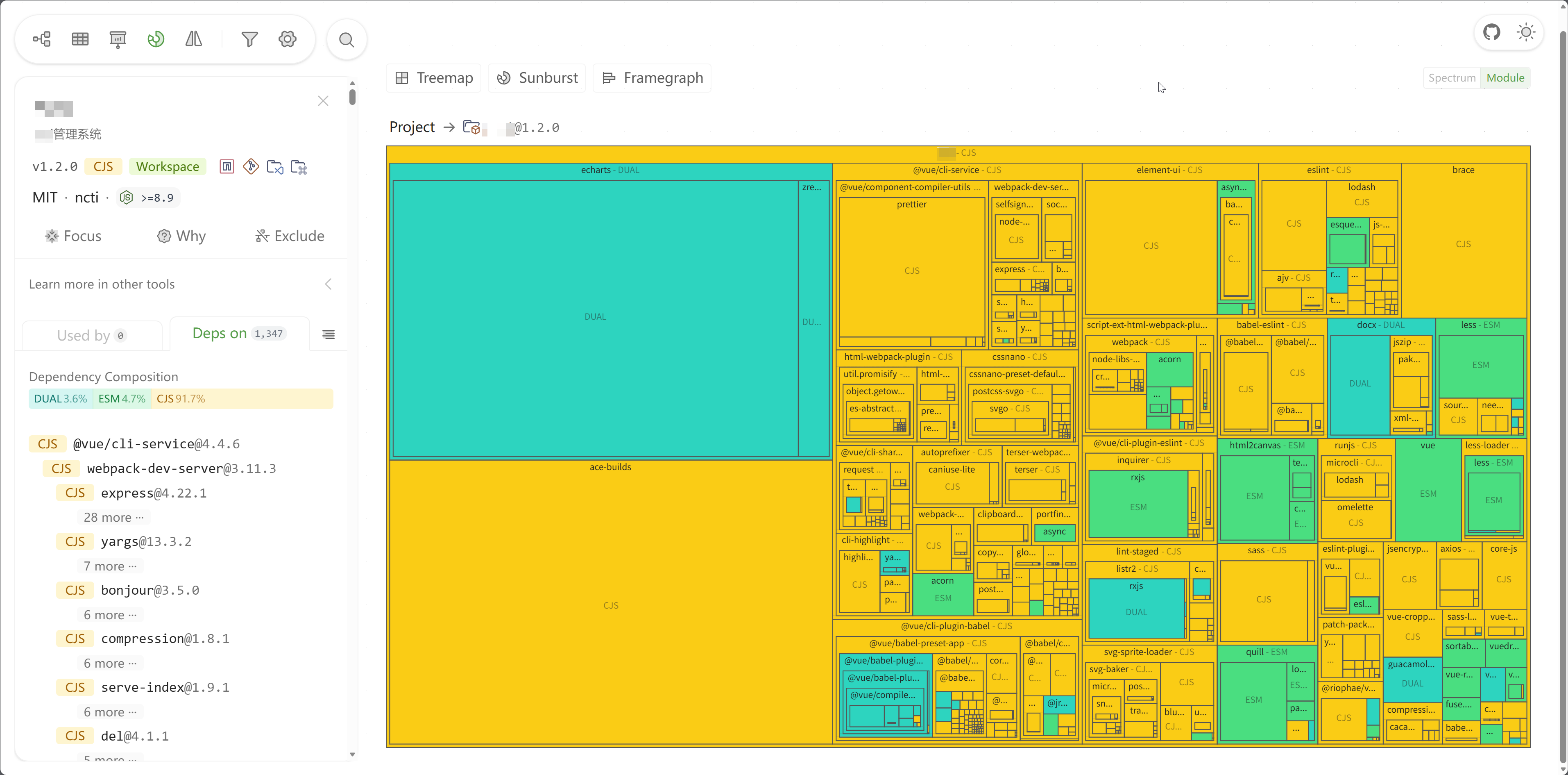Click the compare mirror icon

pos(194,40)
